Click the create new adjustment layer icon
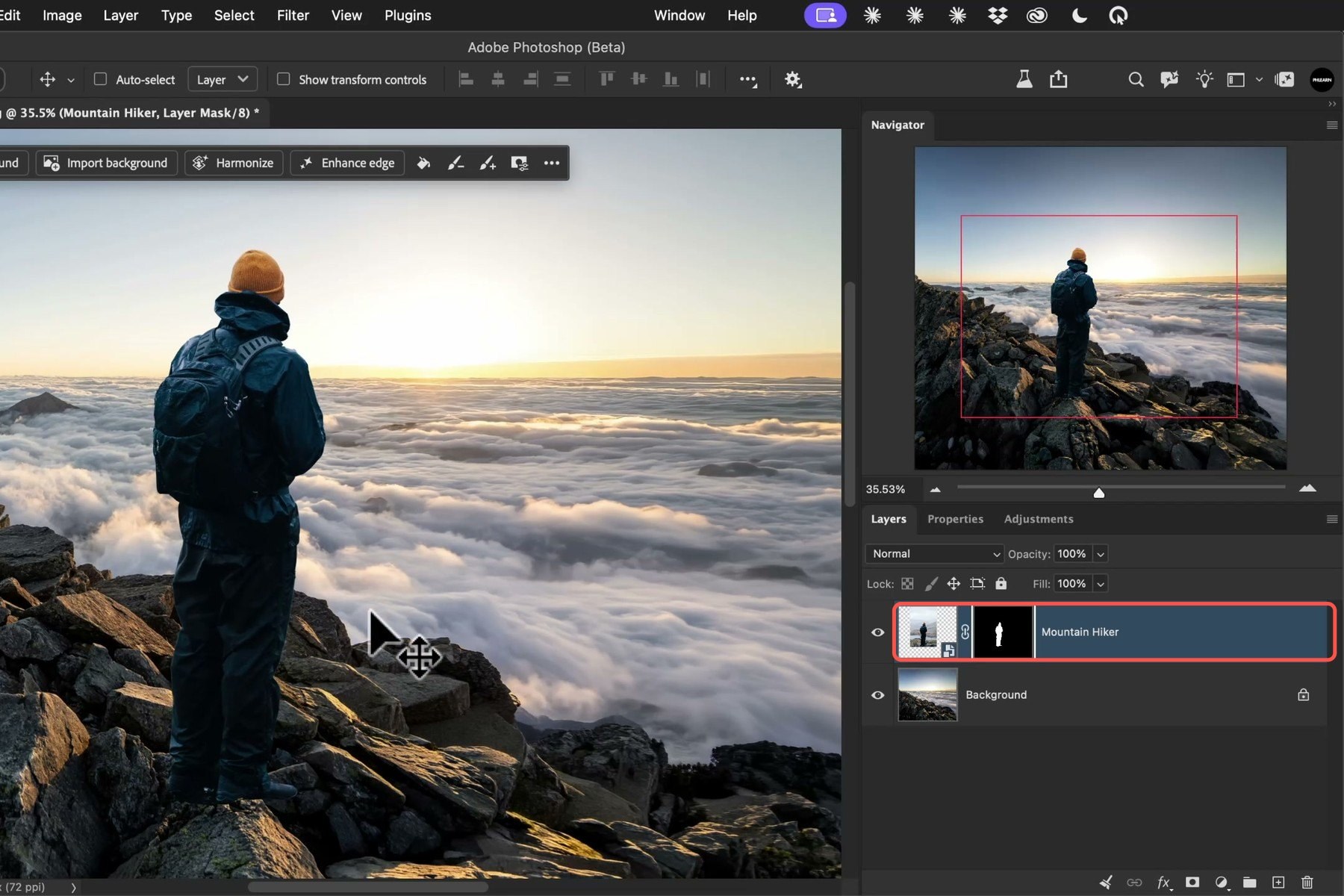Viewport: 1344px width, 896px height. coord(1222,882)
